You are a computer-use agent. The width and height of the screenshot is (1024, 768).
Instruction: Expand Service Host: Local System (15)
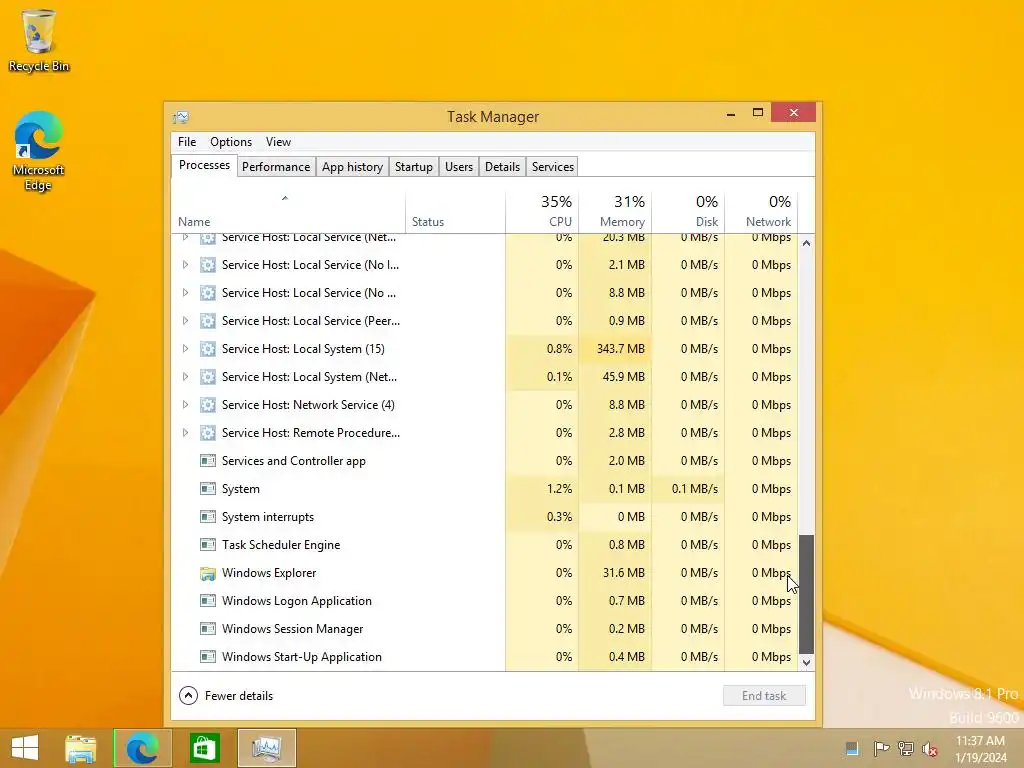tap(185, 349)
